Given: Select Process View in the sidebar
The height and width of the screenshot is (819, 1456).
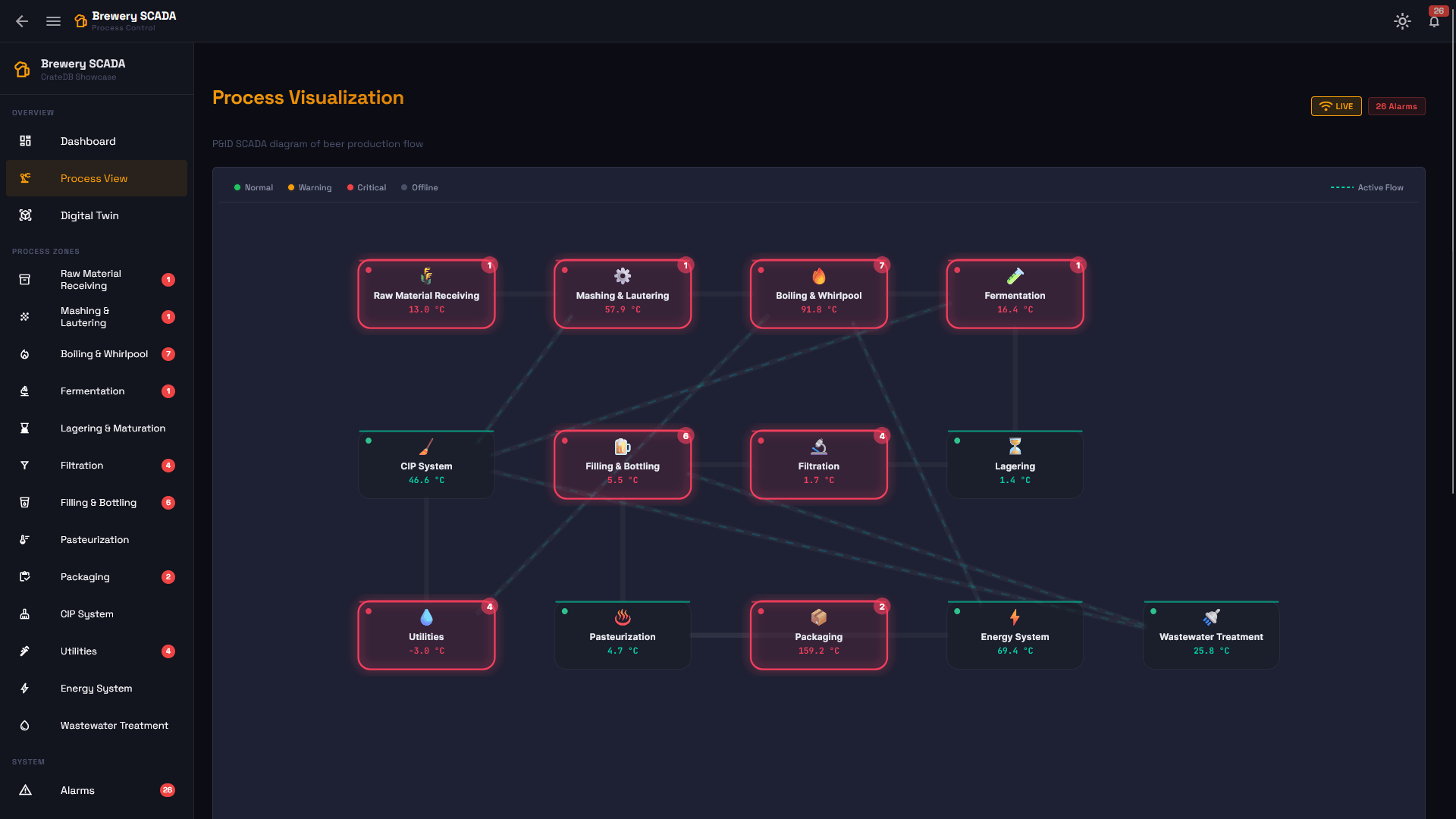Looking at the screenshot, I should pyautogui.click(x=96, y=178).
